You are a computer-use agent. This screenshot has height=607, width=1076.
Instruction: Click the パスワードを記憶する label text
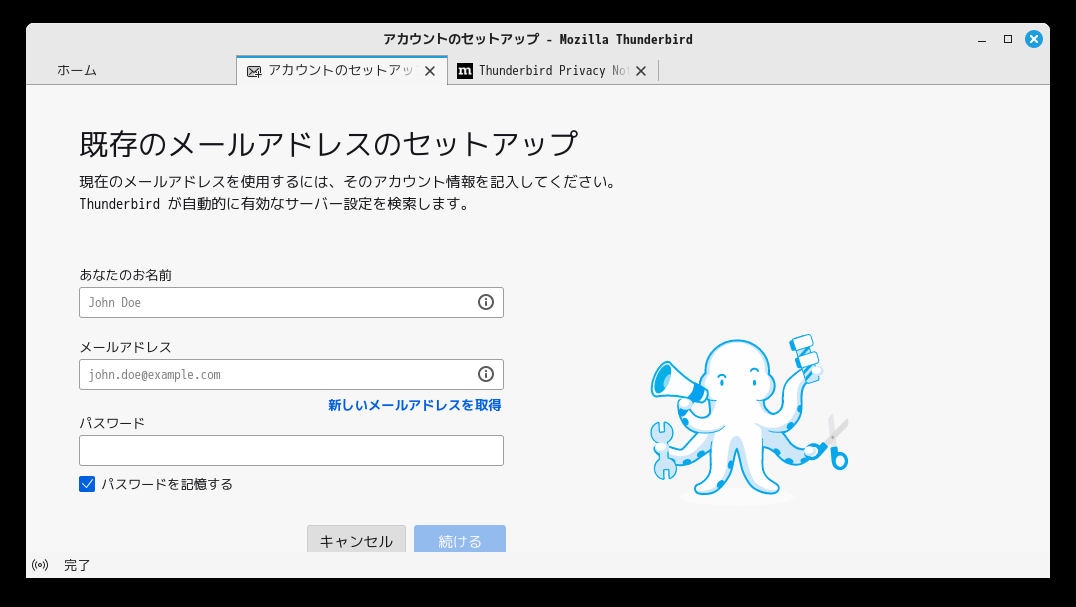pyautogui.click(x=167, y=484)
